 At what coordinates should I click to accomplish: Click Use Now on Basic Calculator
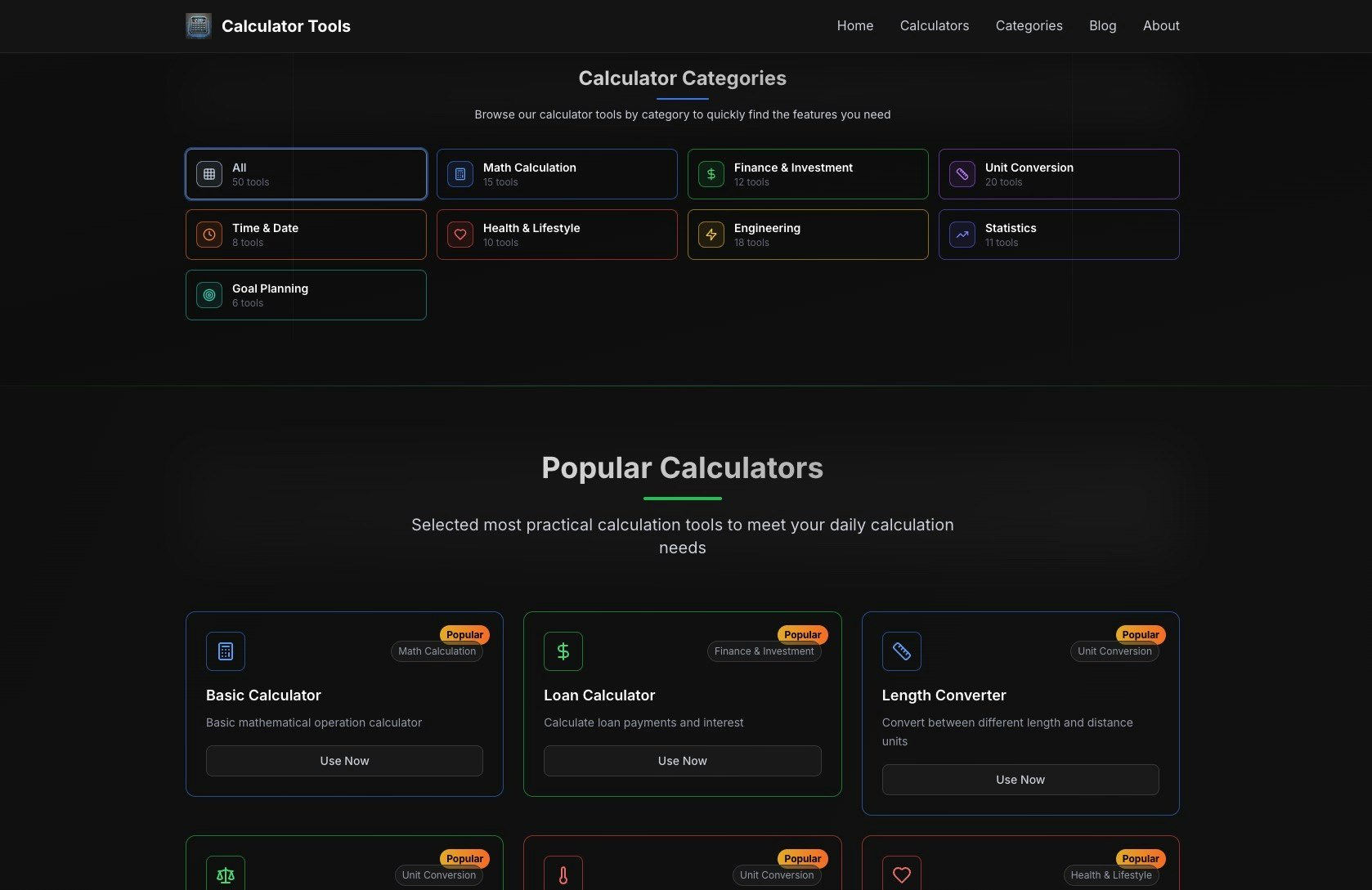pyautogui.click(x=344, y=761)
